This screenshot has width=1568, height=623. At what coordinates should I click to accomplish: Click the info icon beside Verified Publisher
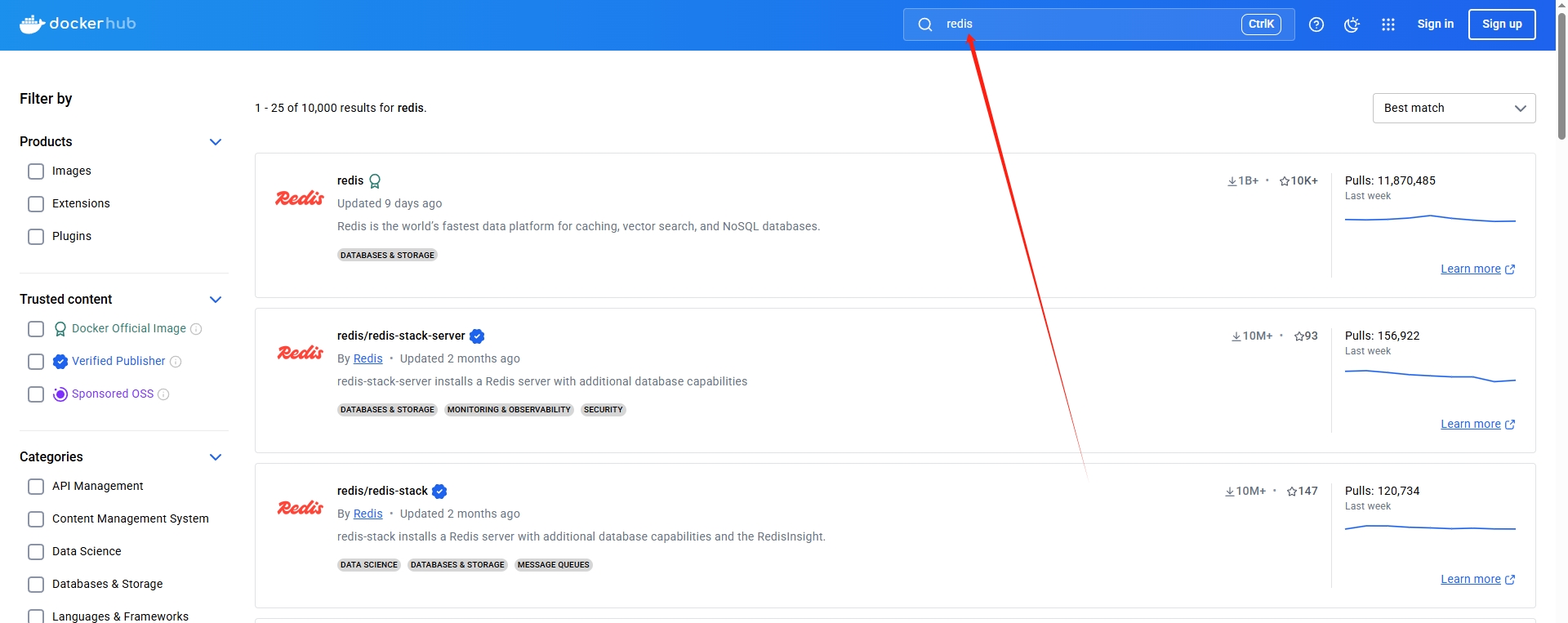click(x=176, y=362)
